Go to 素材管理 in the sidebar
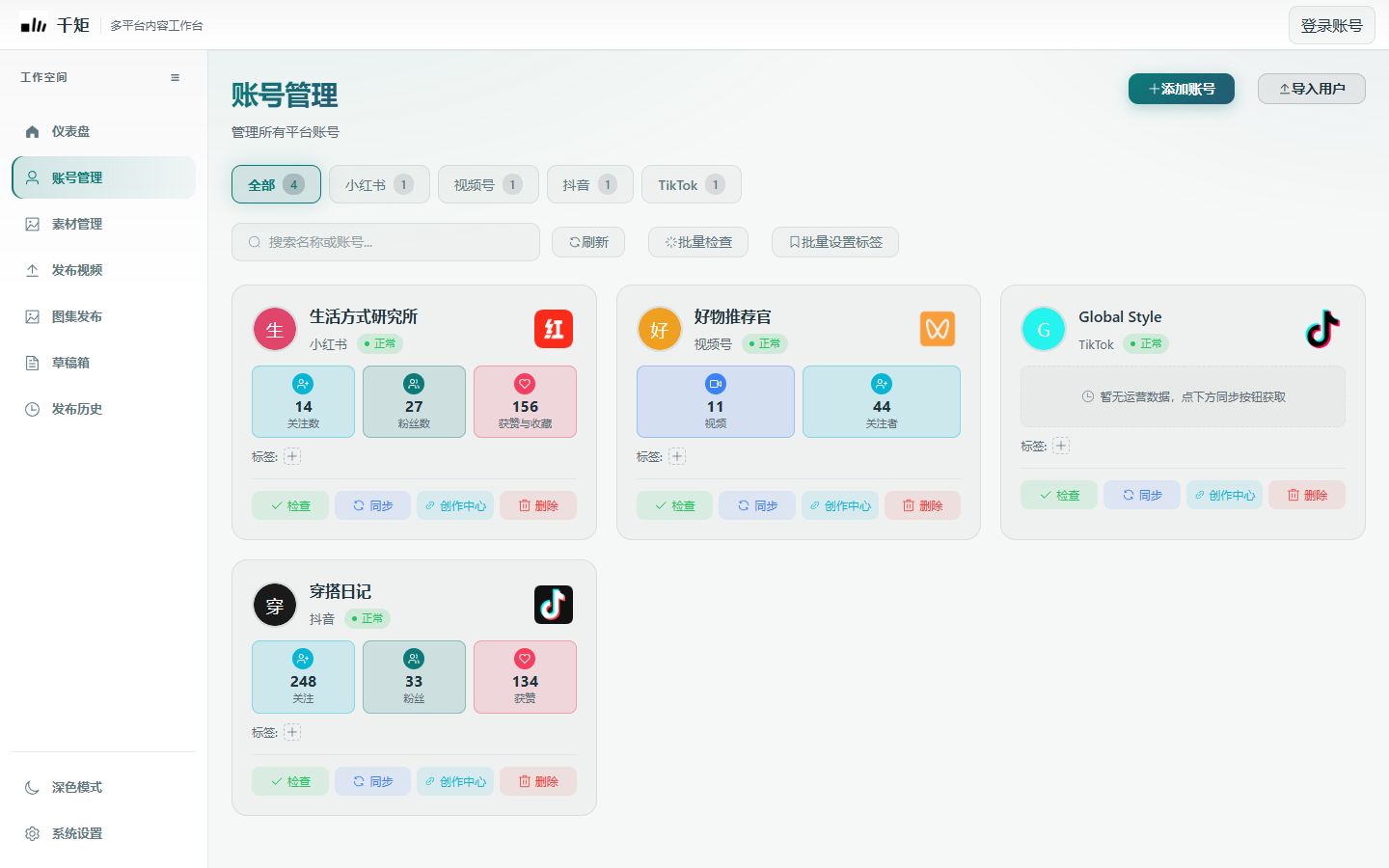The height and width of the screenshot is (868, 1389). [x=103, y=224]
